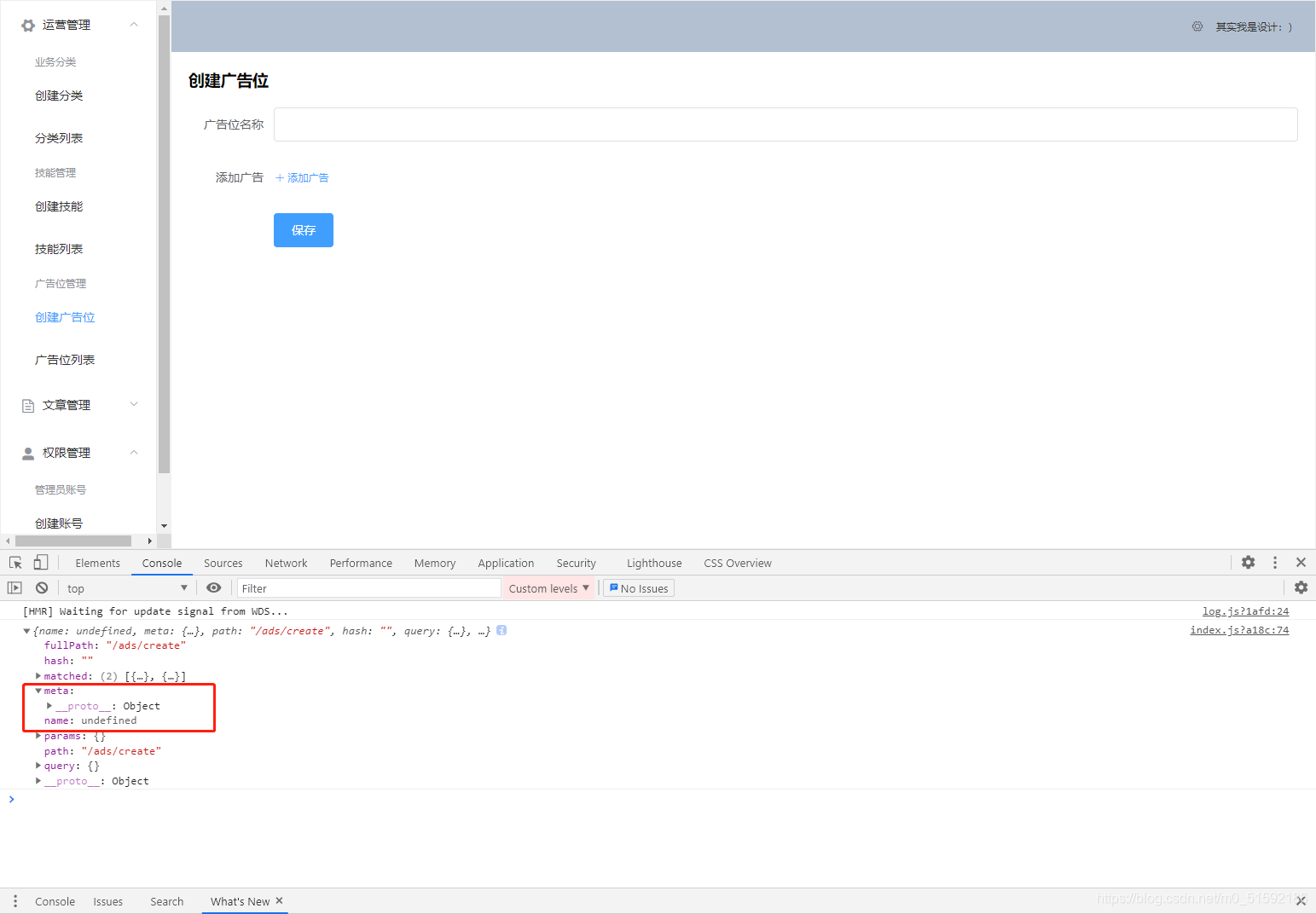Image resolution: width=1316 pixels, height=914 pixels.
Task: Switch to the Elements tab
Action: [x=98, y=564]
